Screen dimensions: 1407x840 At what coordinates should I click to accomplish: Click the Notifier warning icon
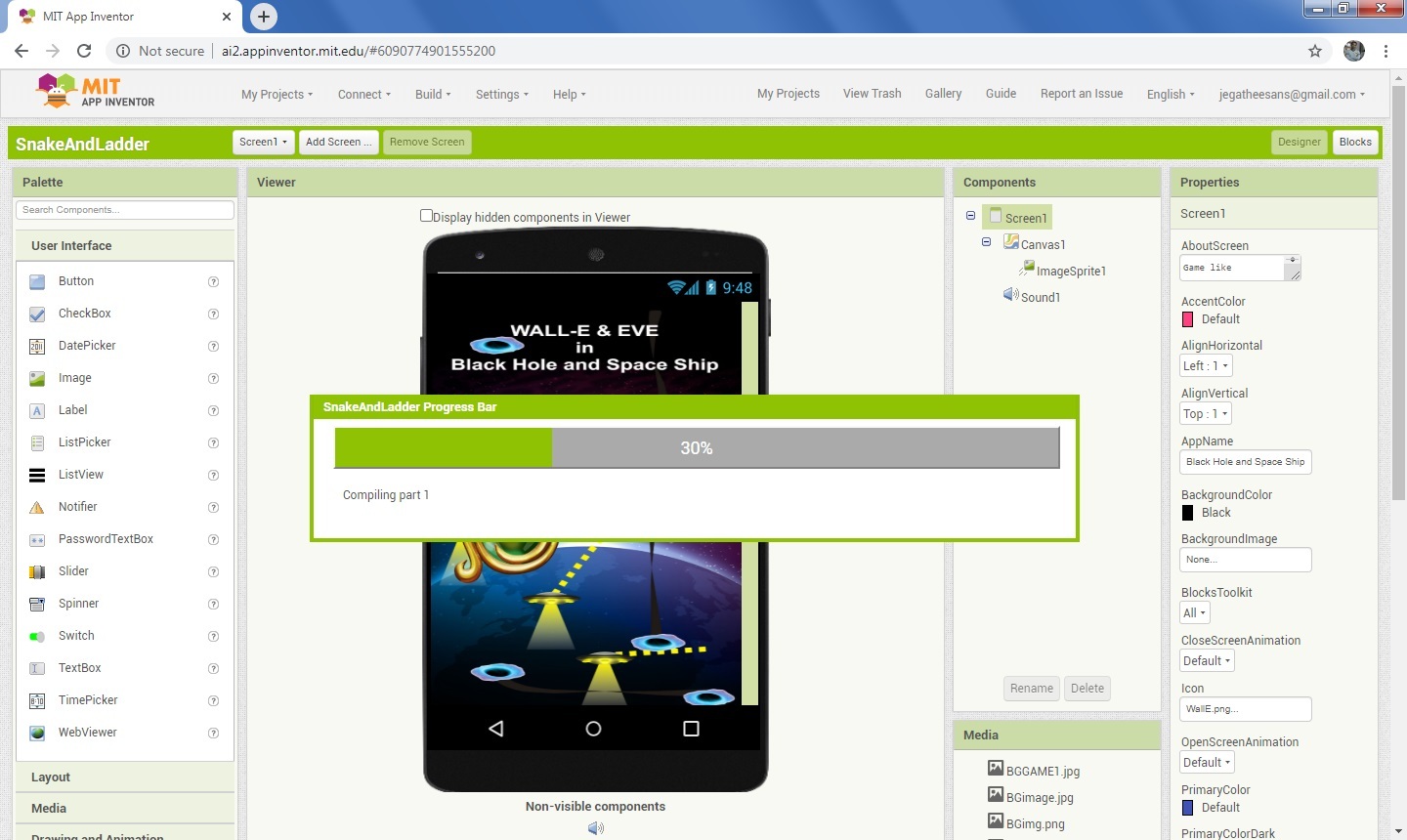pos(37,508)
